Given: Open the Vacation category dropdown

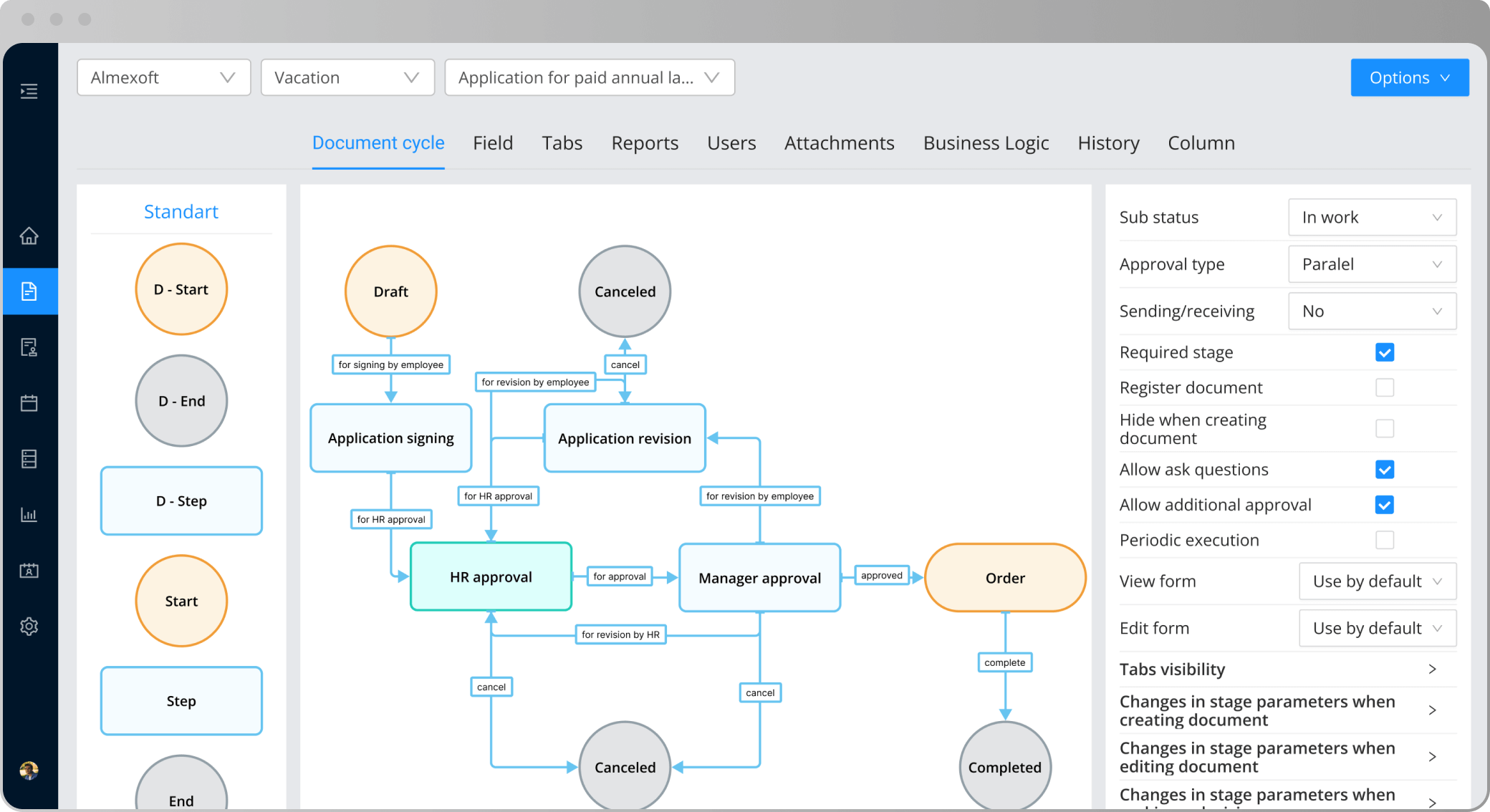Looking at the screenshot, I should point(347,77).
